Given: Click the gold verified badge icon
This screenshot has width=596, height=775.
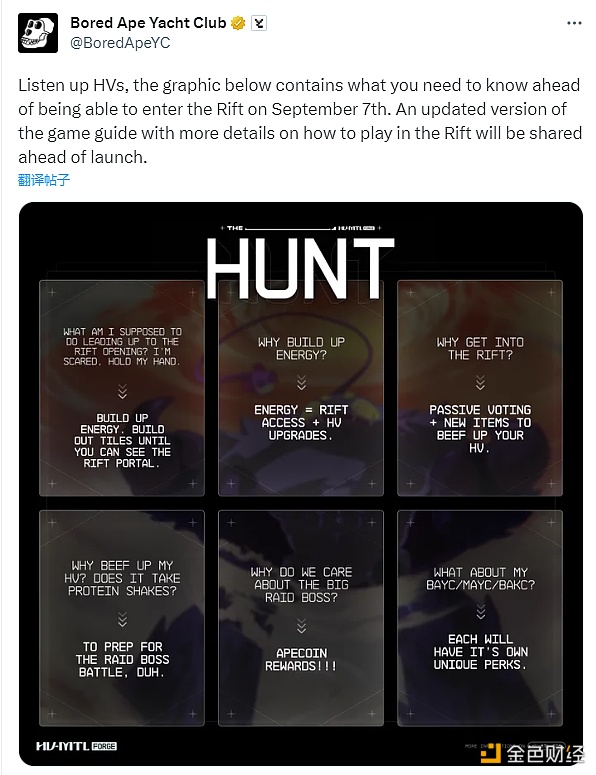Looking at the screenshot, I should pos(238,23).
